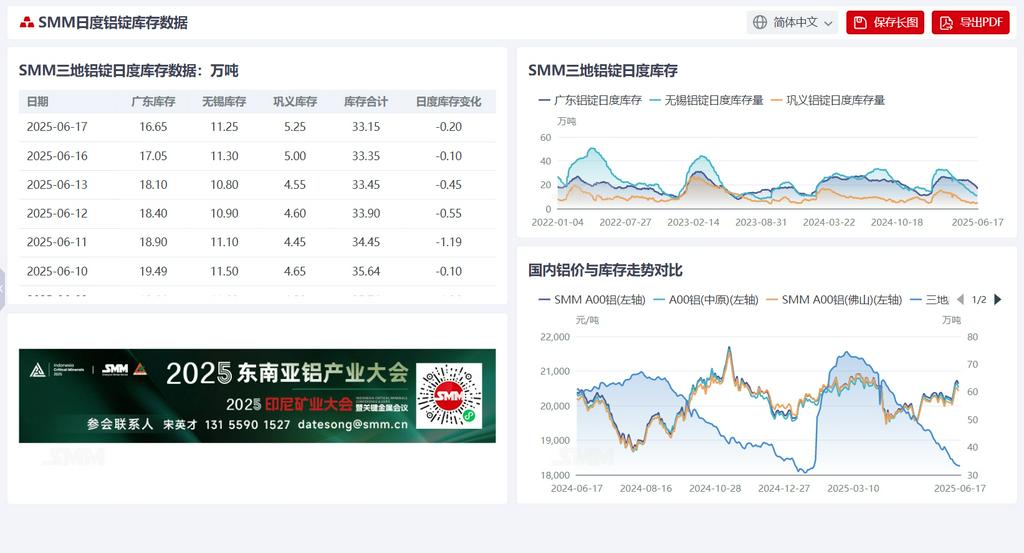The image size is (1024, 553).
Task: Click the 19.49 Guangdong inventory value
Action: [153, 271]
